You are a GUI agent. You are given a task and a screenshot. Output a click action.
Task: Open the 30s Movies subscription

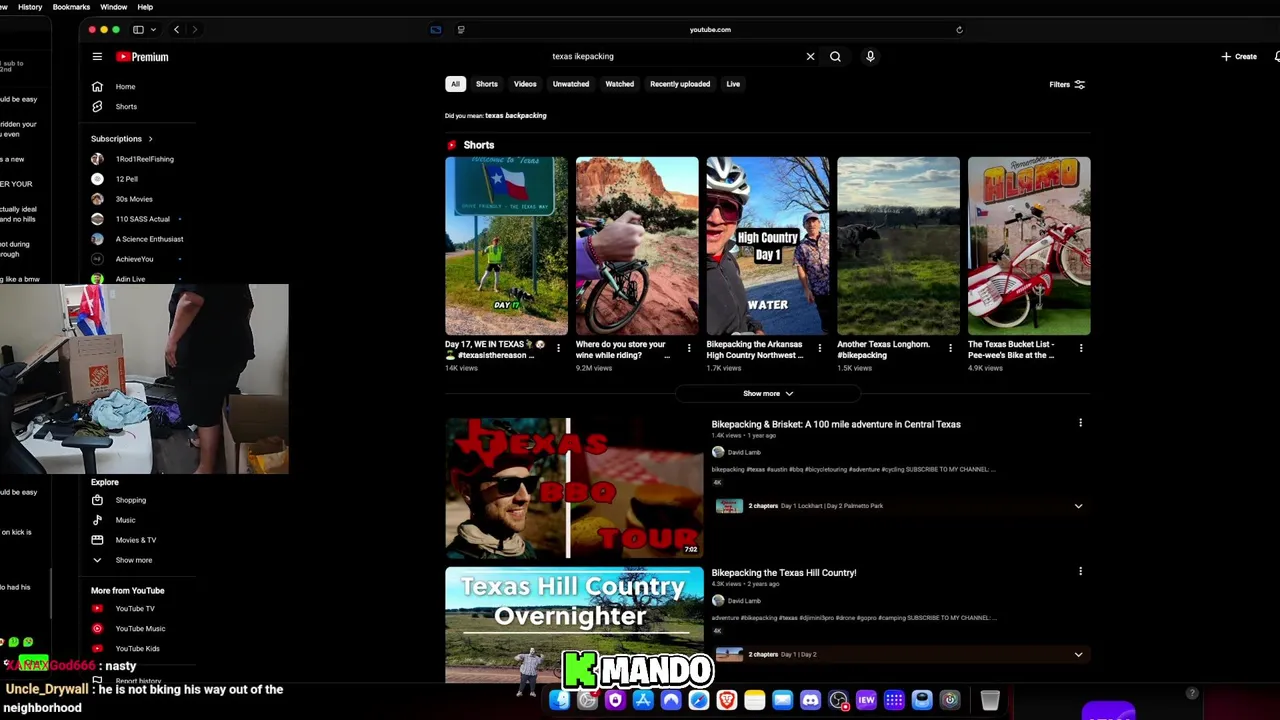136,199
